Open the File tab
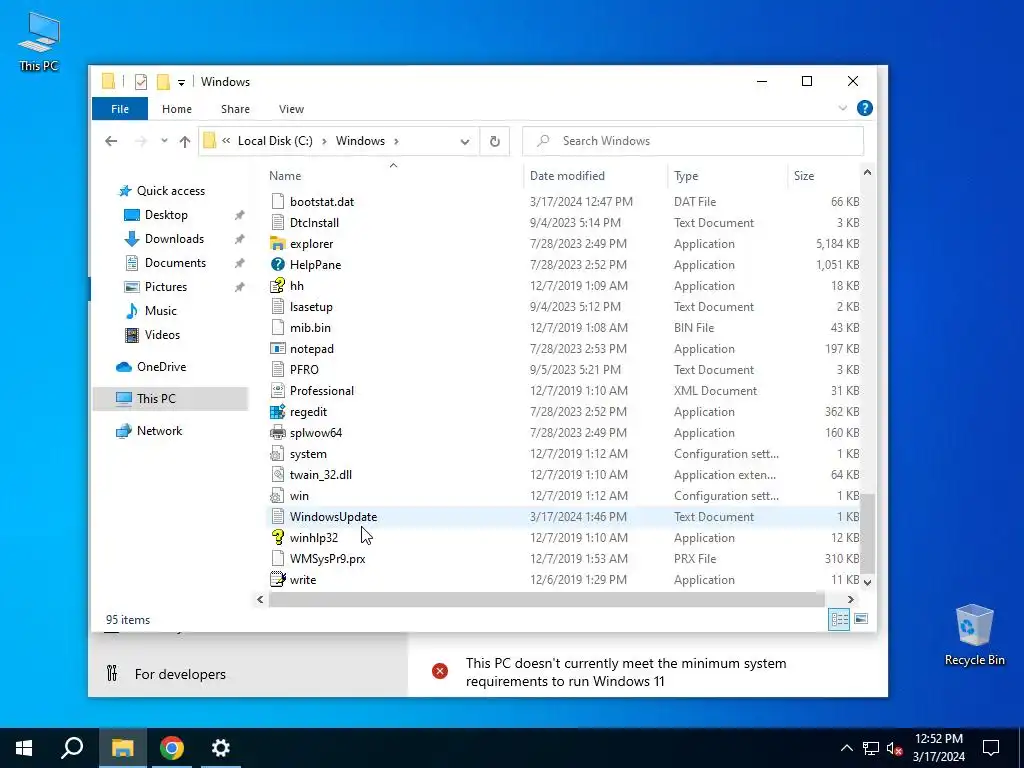The height and width of the screenshot is (768, 1024). click(x=120, y=109)
